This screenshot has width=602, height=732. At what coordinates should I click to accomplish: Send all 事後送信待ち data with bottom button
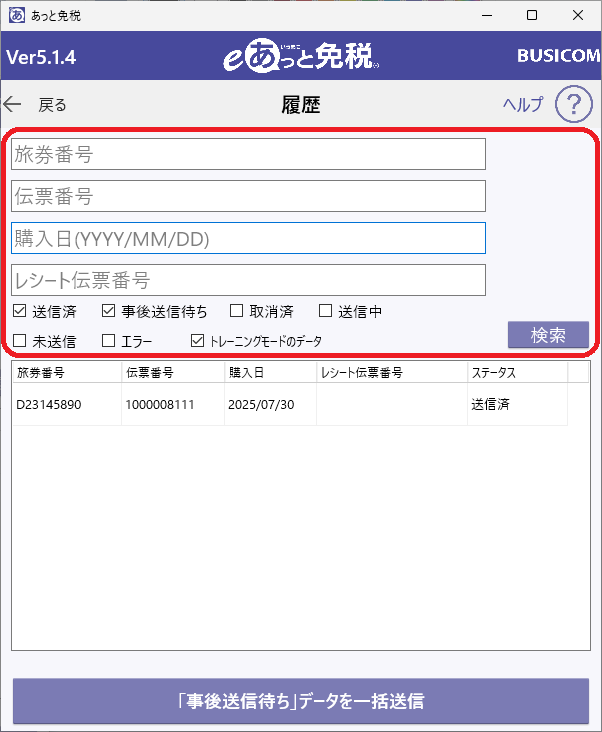point(301,701)
